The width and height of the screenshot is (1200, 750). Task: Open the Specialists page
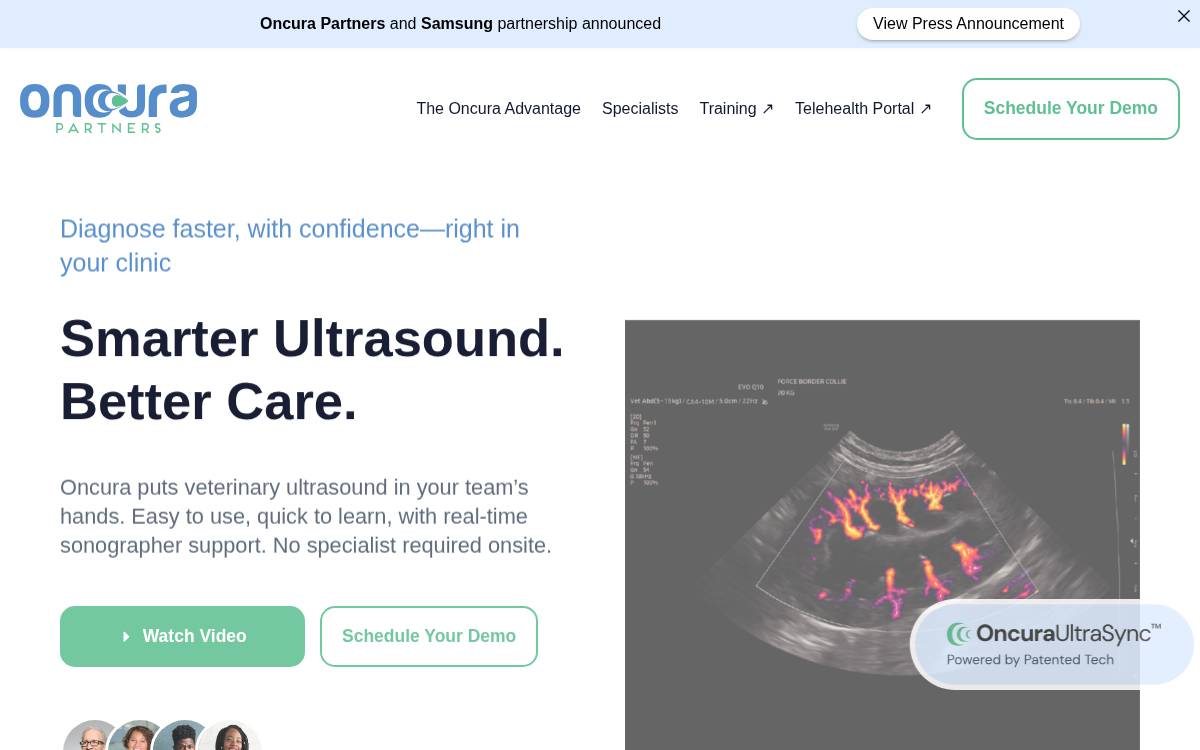click(640, 108)
